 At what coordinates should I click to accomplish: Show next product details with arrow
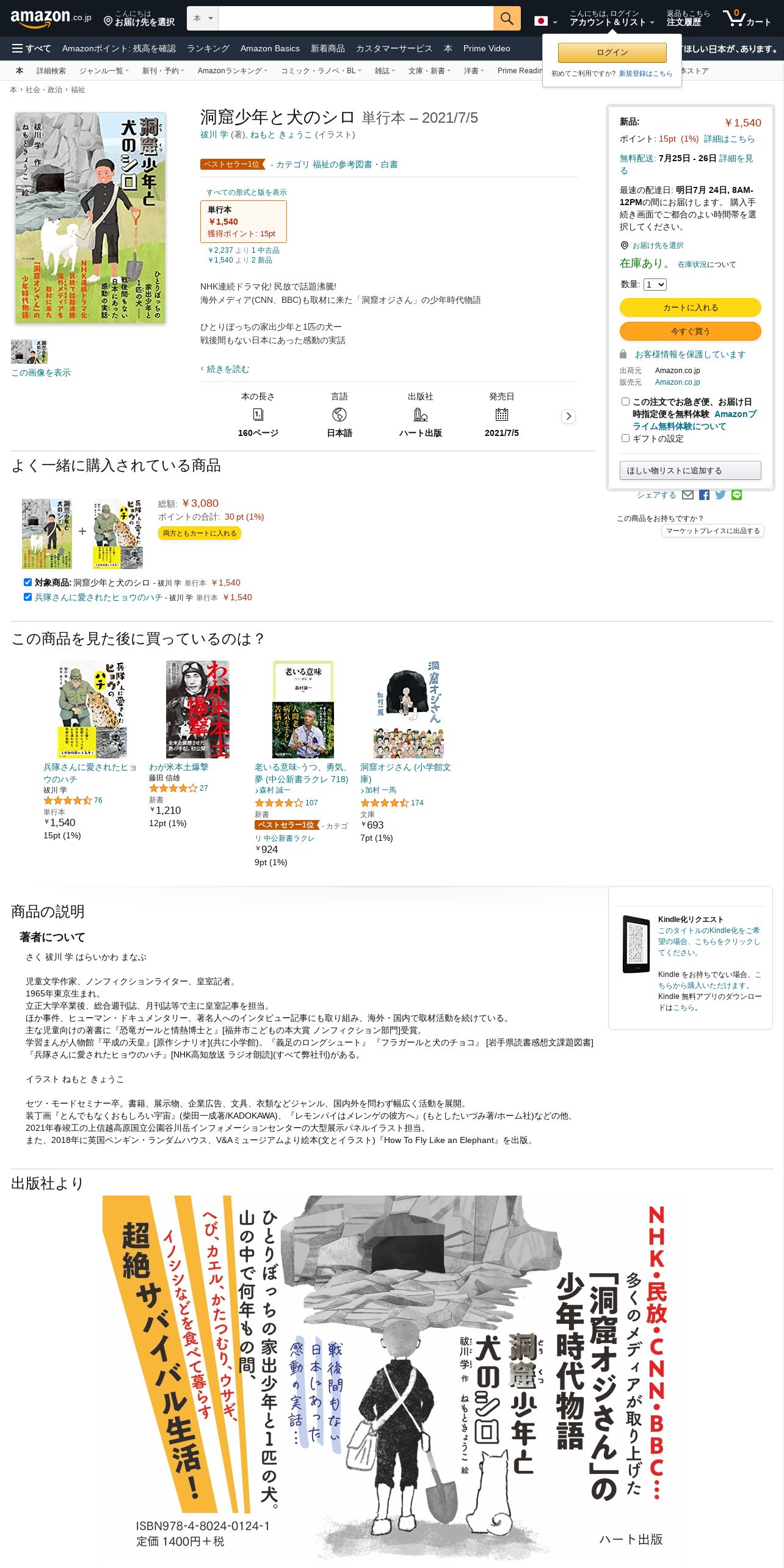568,416
